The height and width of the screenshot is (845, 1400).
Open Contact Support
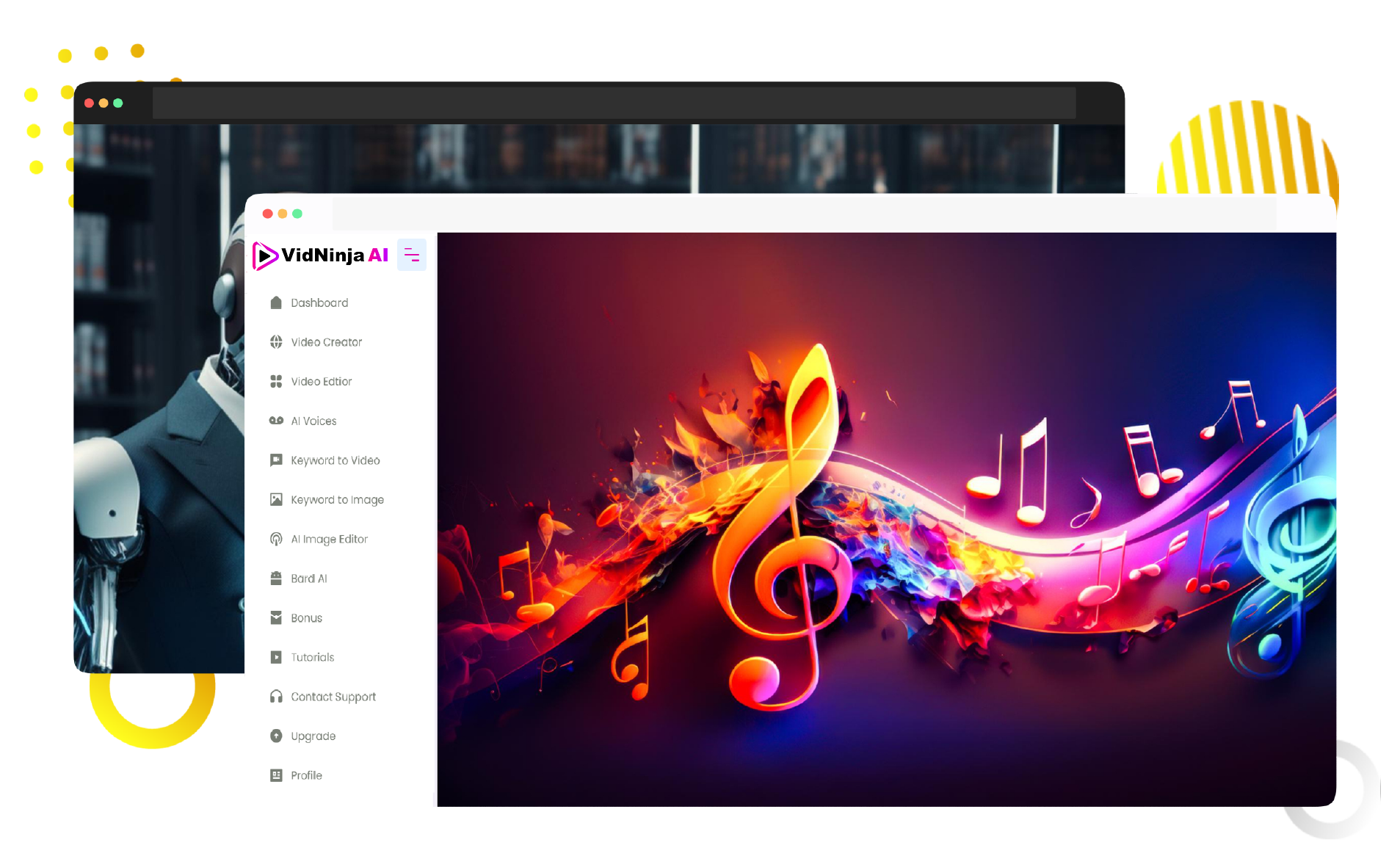click(333, 697)
